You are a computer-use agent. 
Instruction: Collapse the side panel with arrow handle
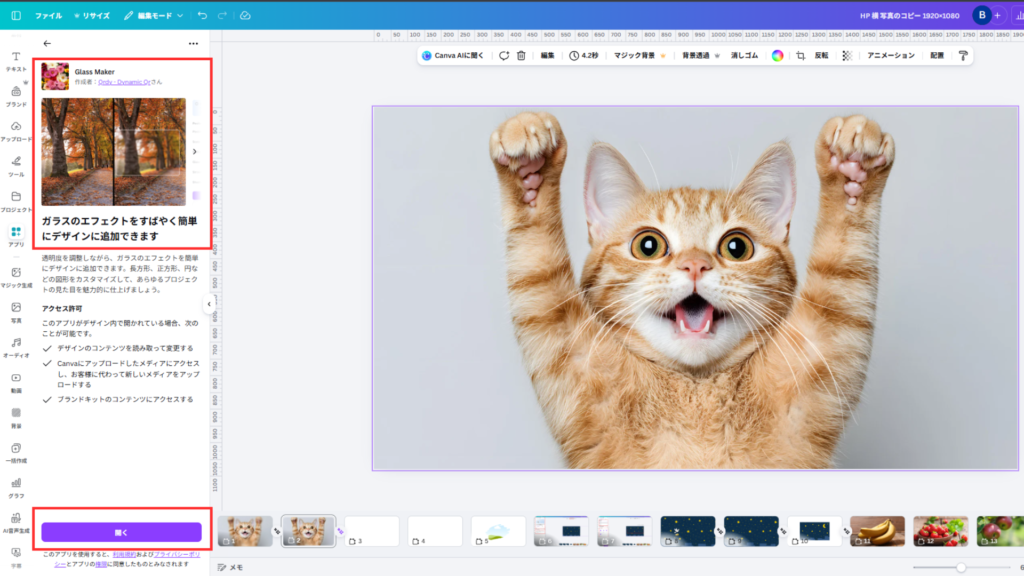(x=209, y=304)
